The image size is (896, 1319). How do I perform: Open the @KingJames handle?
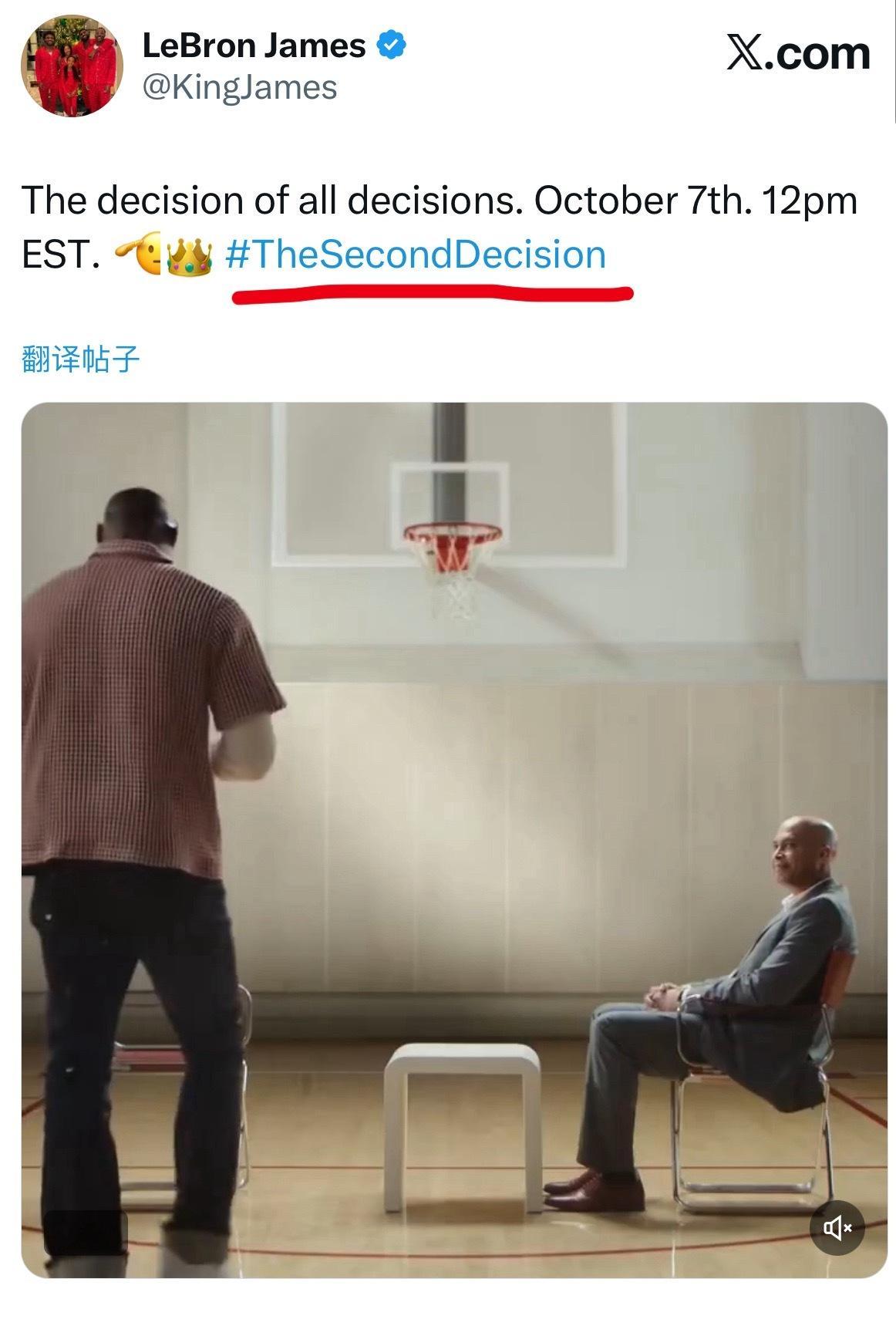pyautogui.click(x=240, y=87)
